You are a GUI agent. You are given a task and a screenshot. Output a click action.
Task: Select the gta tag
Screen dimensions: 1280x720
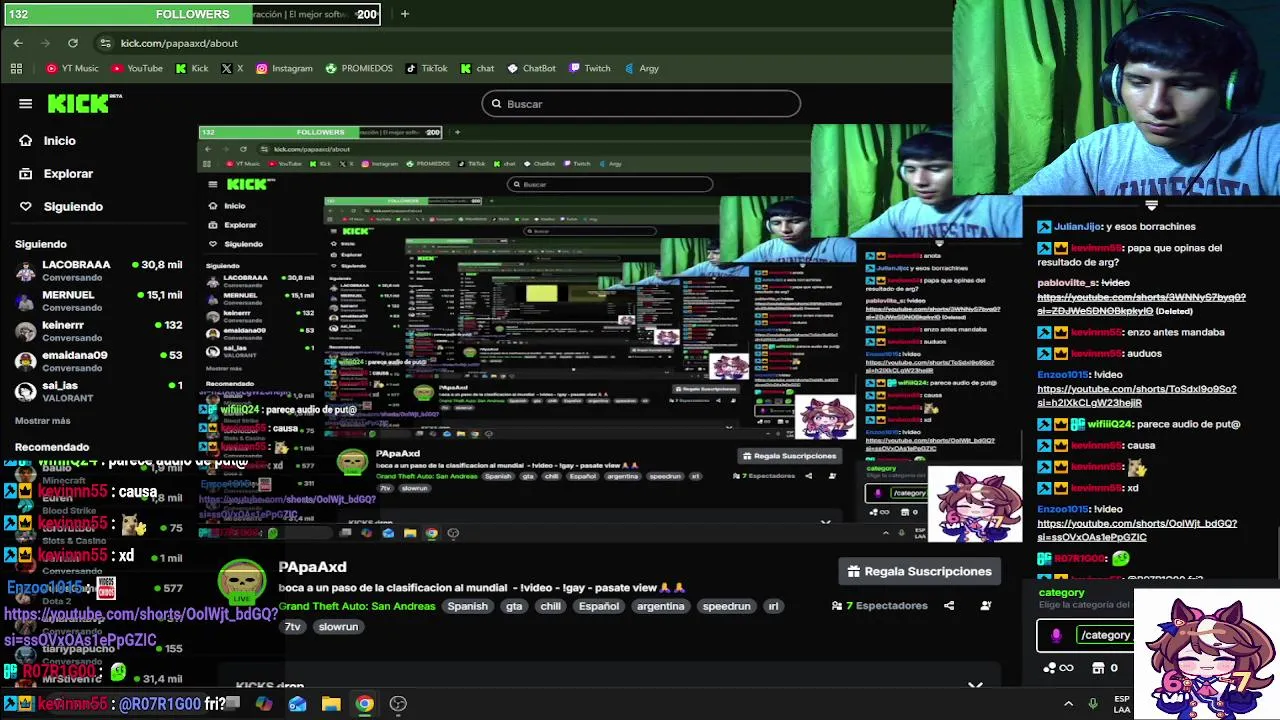[x=514, y=606]
